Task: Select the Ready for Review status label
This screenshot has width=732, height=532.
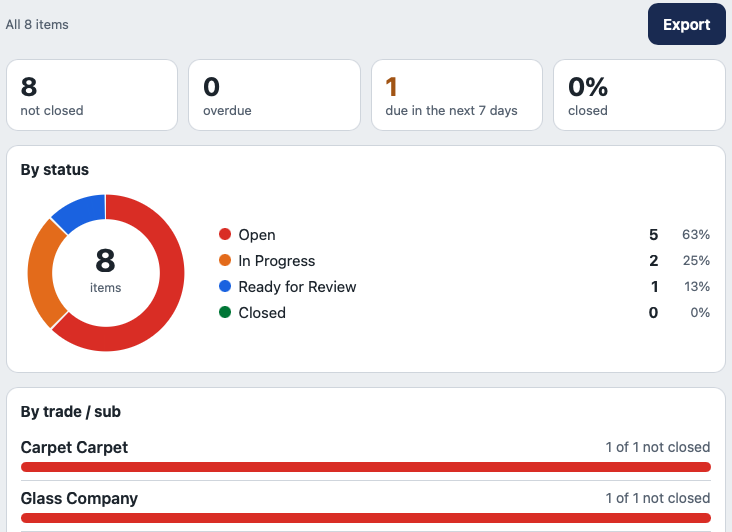Action: point(297,287)
